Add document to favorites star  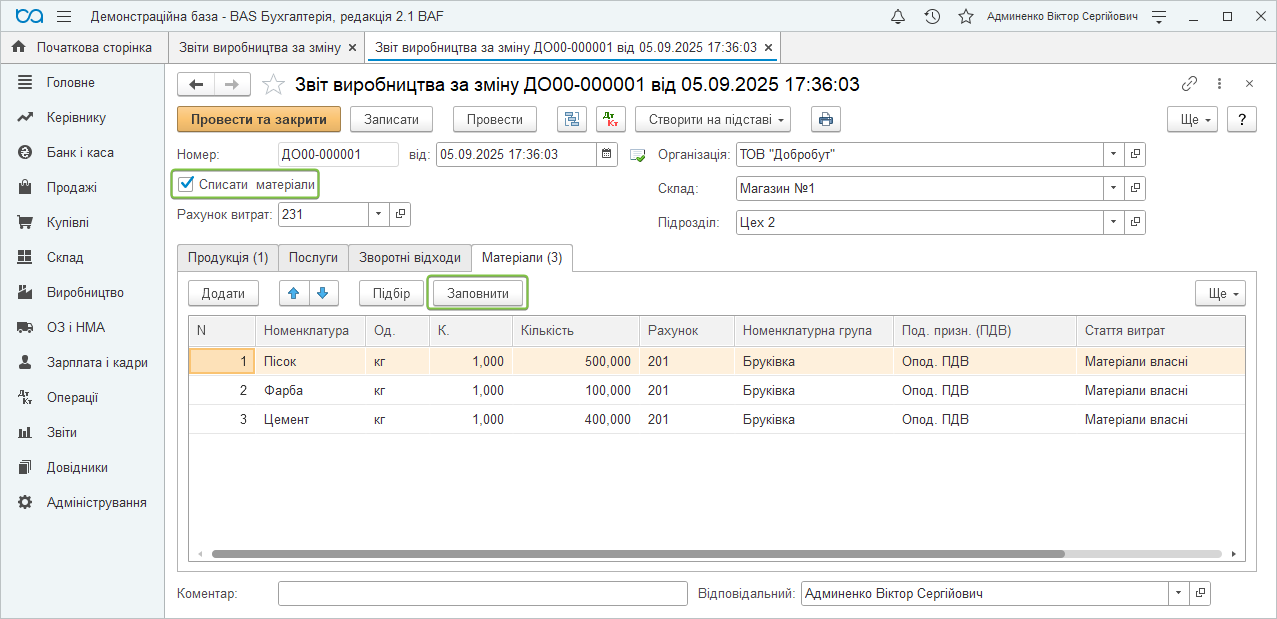click(x=273, y=85)
